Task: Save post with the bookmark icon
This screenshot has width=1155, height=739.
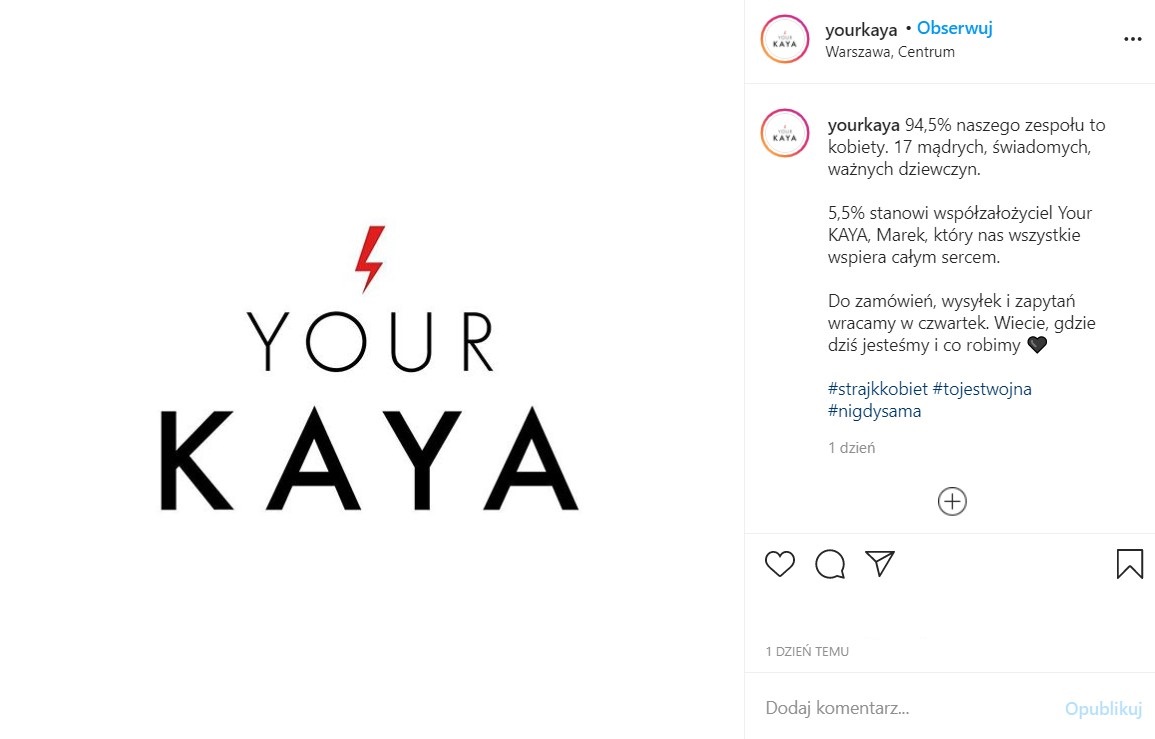Action: coord(1129,564)
